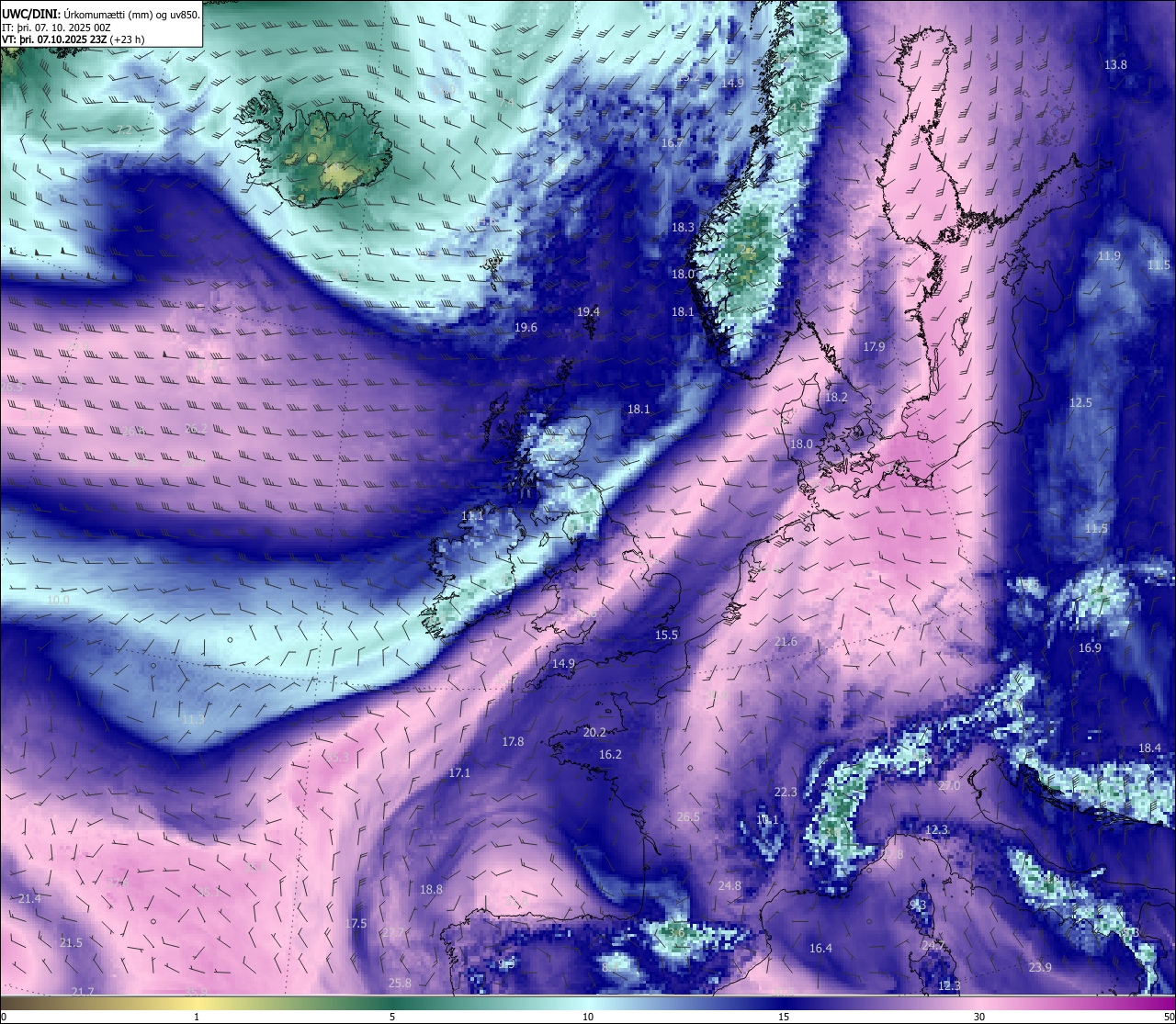
Task: Select the value label 13.8
Action: [1115, 64]
